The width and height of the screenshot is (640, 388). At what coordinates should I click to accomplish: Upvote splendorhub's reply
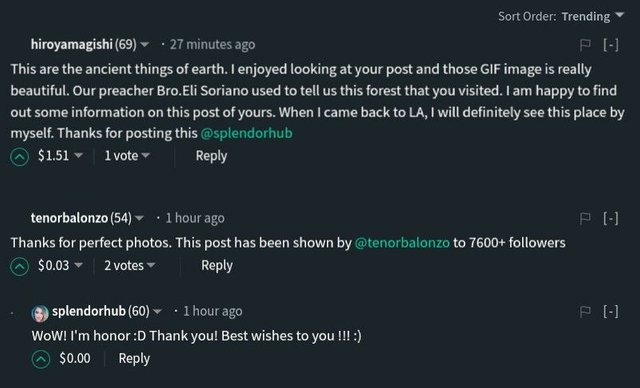(x=41, y=359)
